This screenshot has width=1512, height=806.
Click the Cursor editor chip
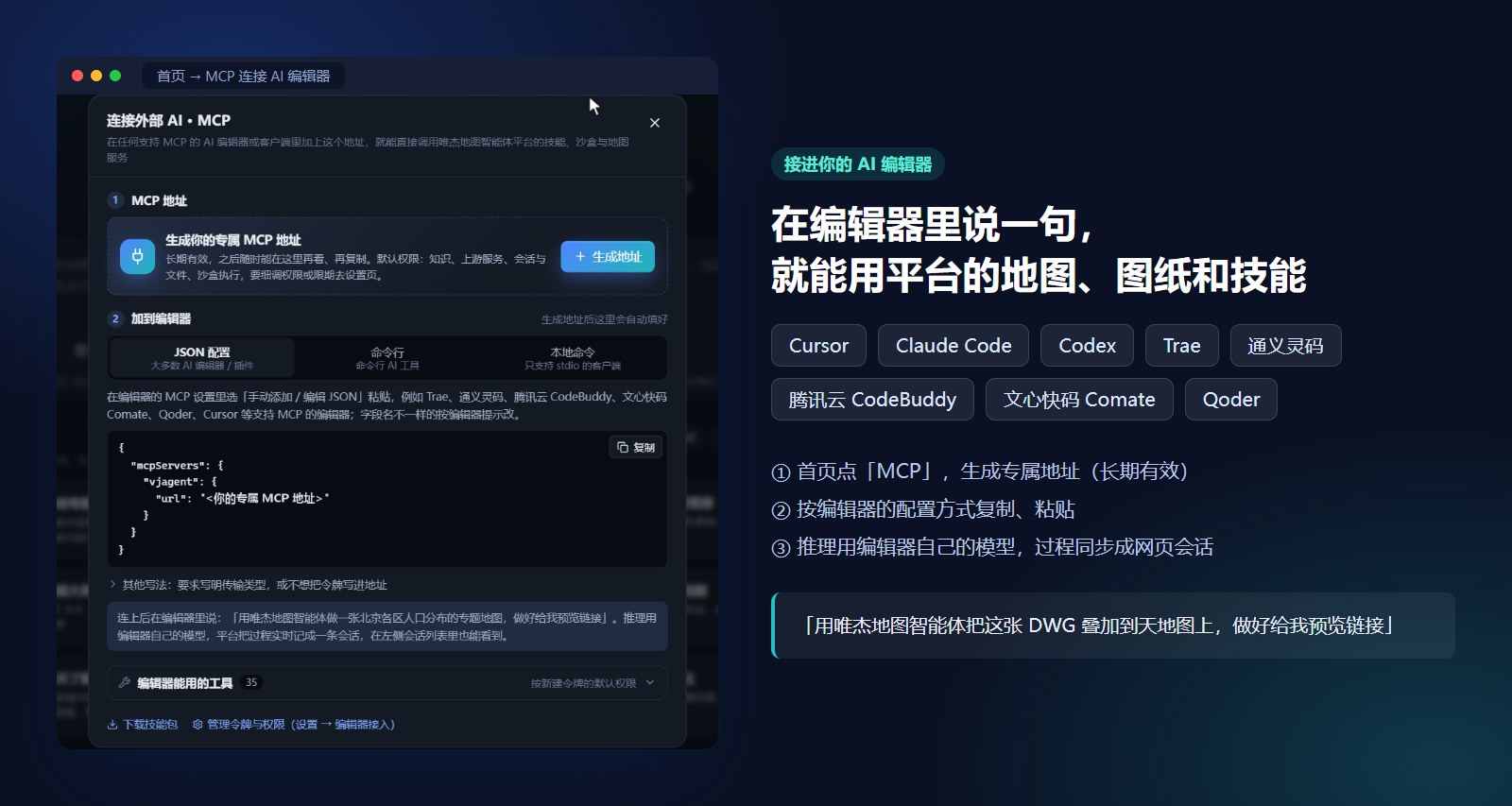click(x=818, y=346)
